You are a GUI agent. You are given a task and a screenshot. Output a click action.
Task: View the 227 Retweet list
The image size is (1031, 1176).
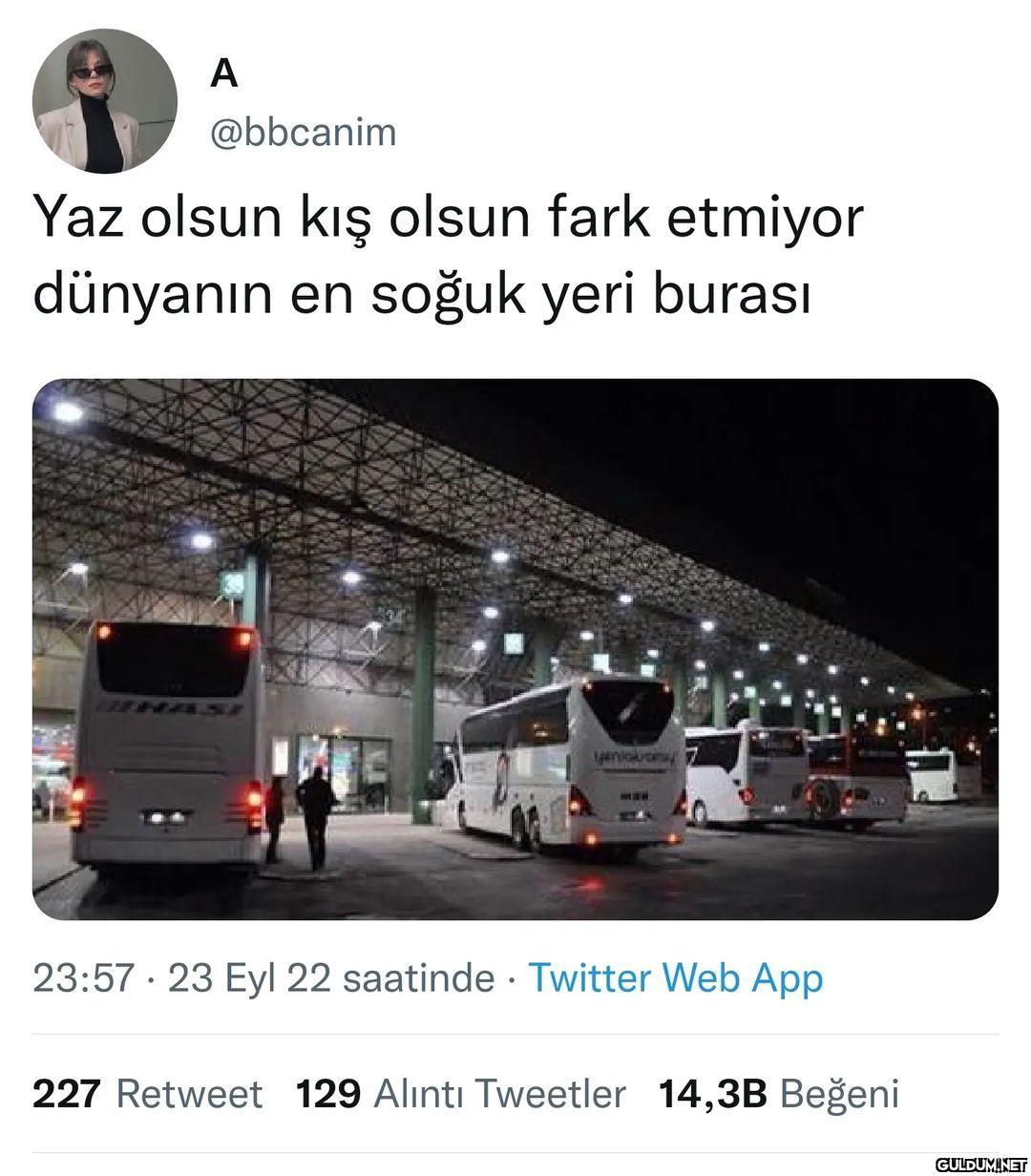(147, 1094)
